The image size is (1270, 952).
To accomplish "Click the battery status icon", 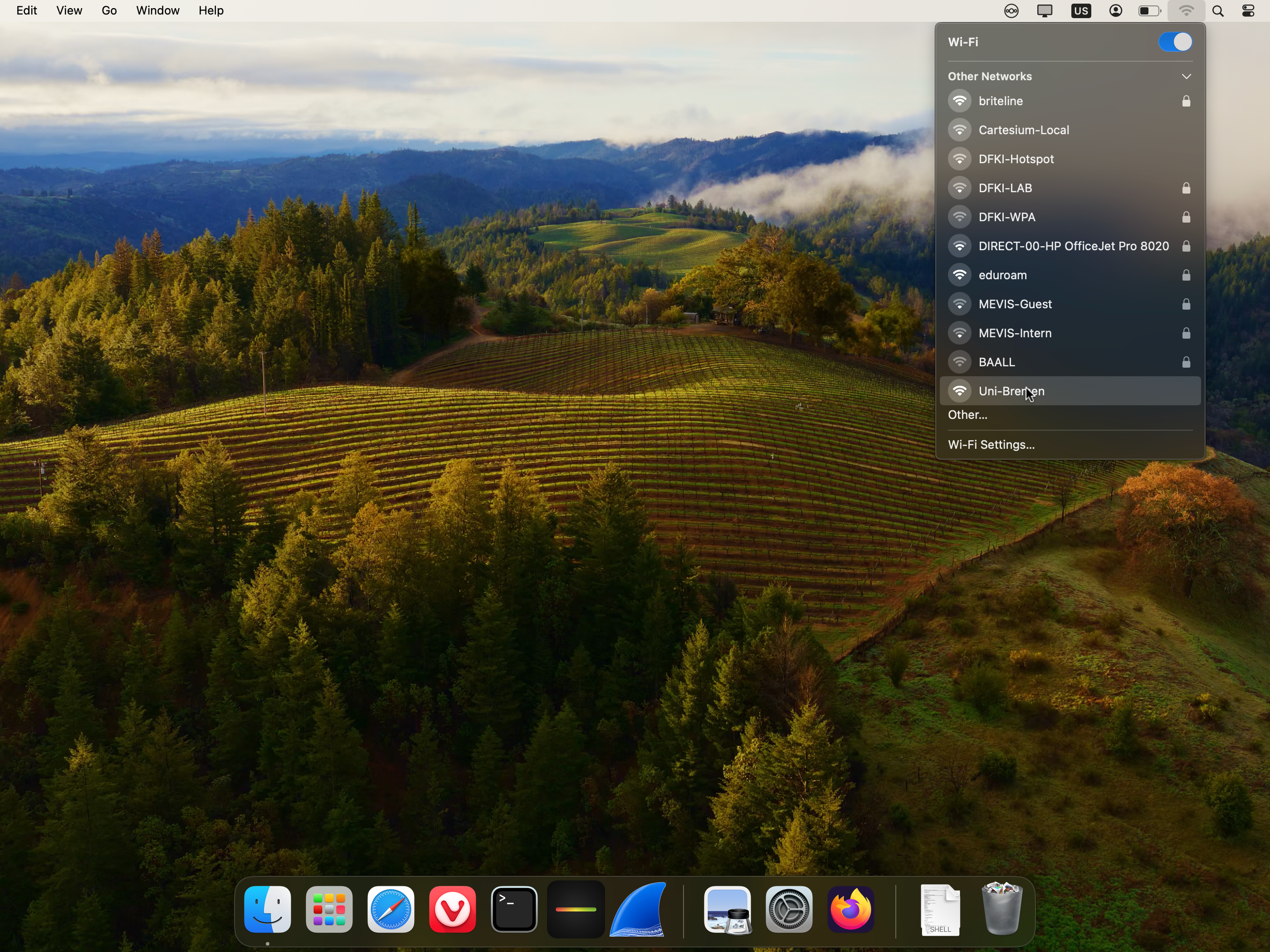I will click(1149, 10).
